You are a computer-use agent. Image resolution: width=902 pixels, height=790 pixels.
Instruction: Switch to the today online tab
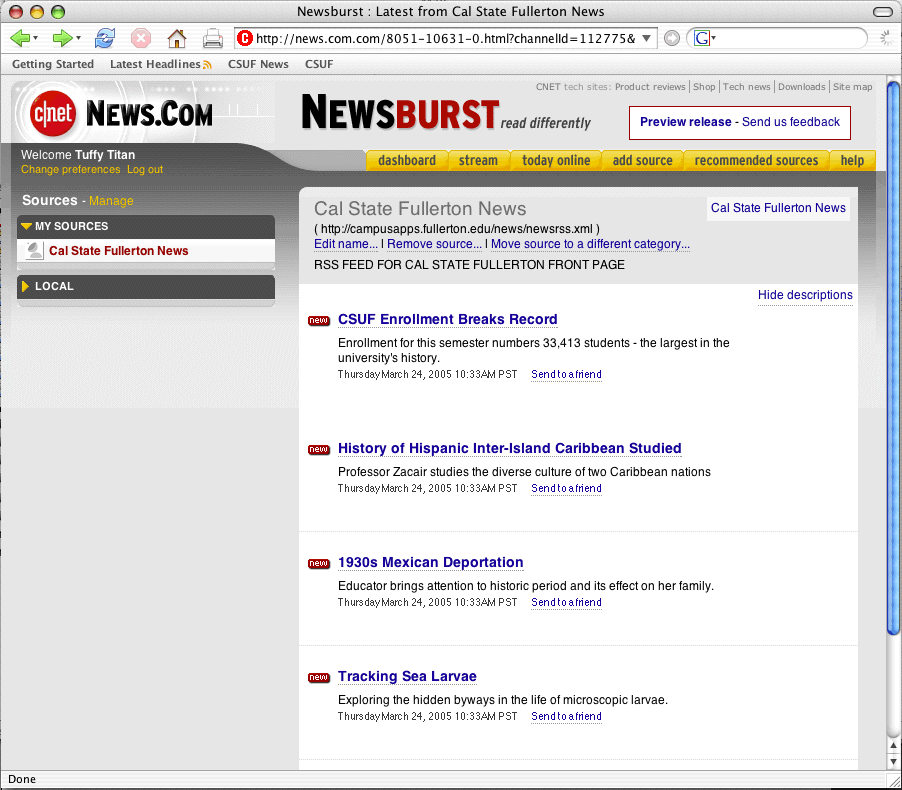556,161
